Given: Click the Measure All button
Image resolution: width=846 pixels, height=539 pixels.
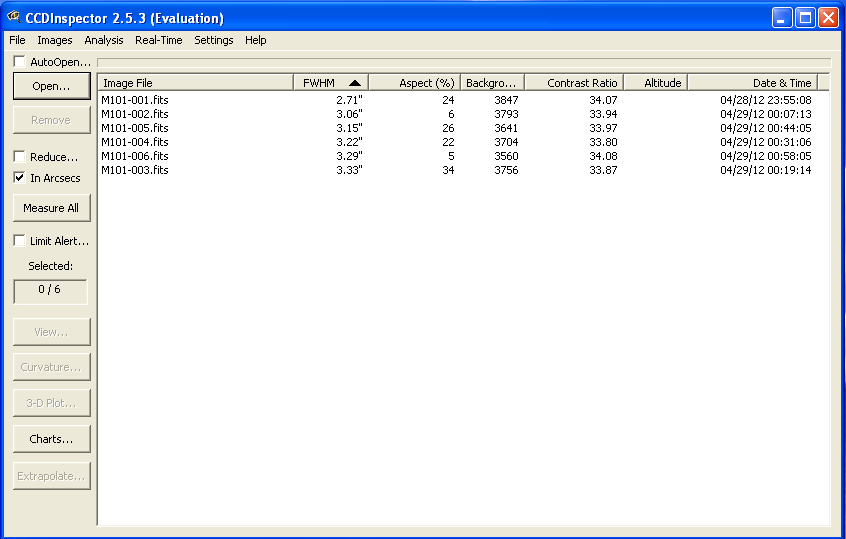Looking at the screenshot, I should 52,208.
